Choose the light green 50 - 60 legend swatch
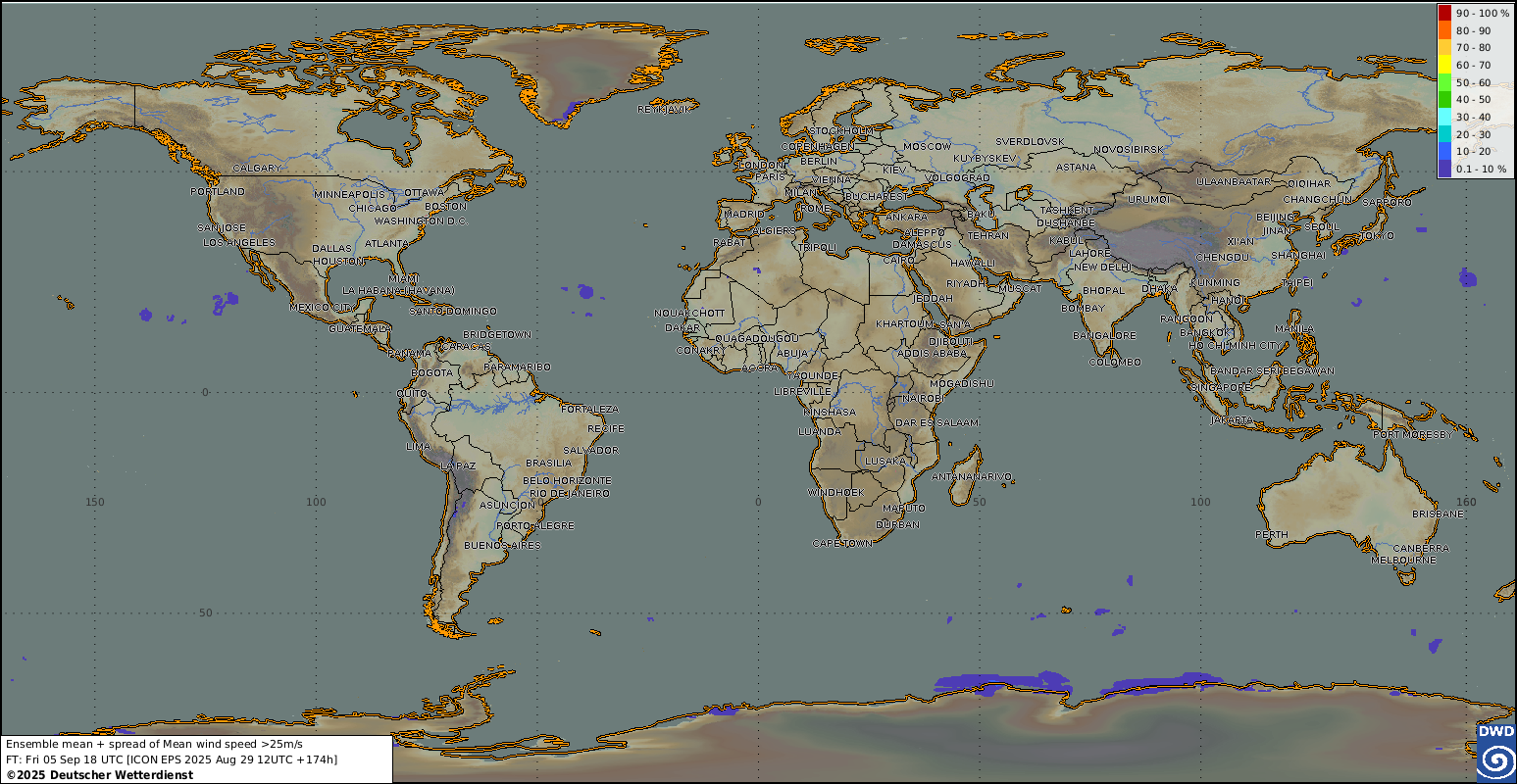The height and width of the screenshot is (784, 1517). click(1444, 82)
